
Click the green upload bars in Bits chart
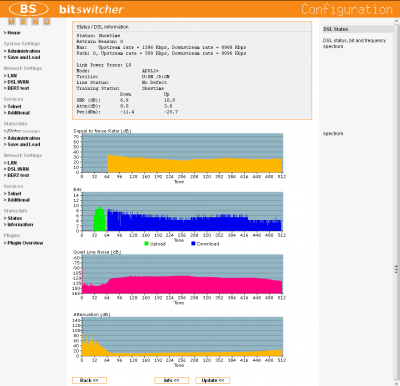[x=100, y=219]
